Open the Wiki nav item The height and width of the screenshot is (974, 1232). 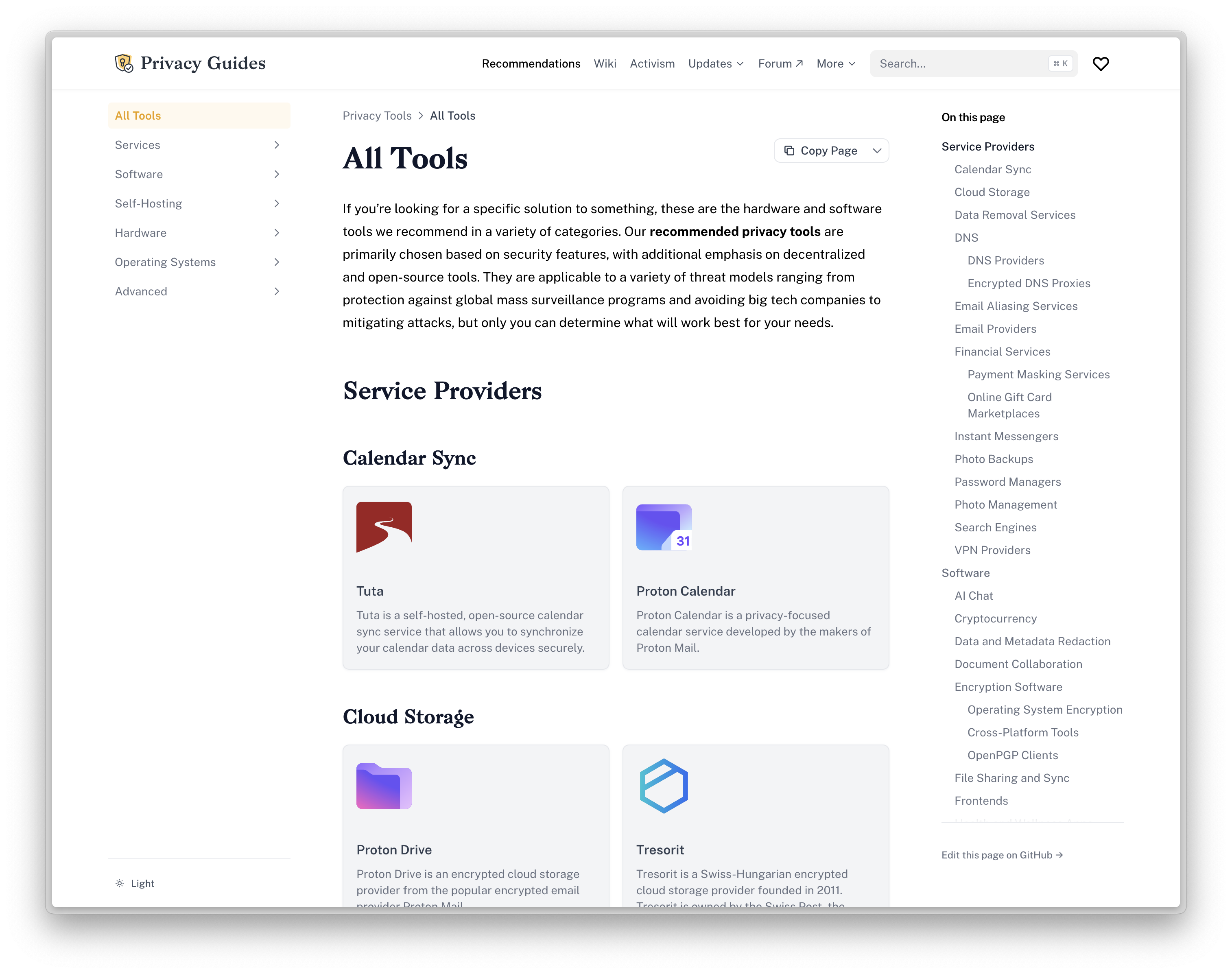click(x=605, y=64)
